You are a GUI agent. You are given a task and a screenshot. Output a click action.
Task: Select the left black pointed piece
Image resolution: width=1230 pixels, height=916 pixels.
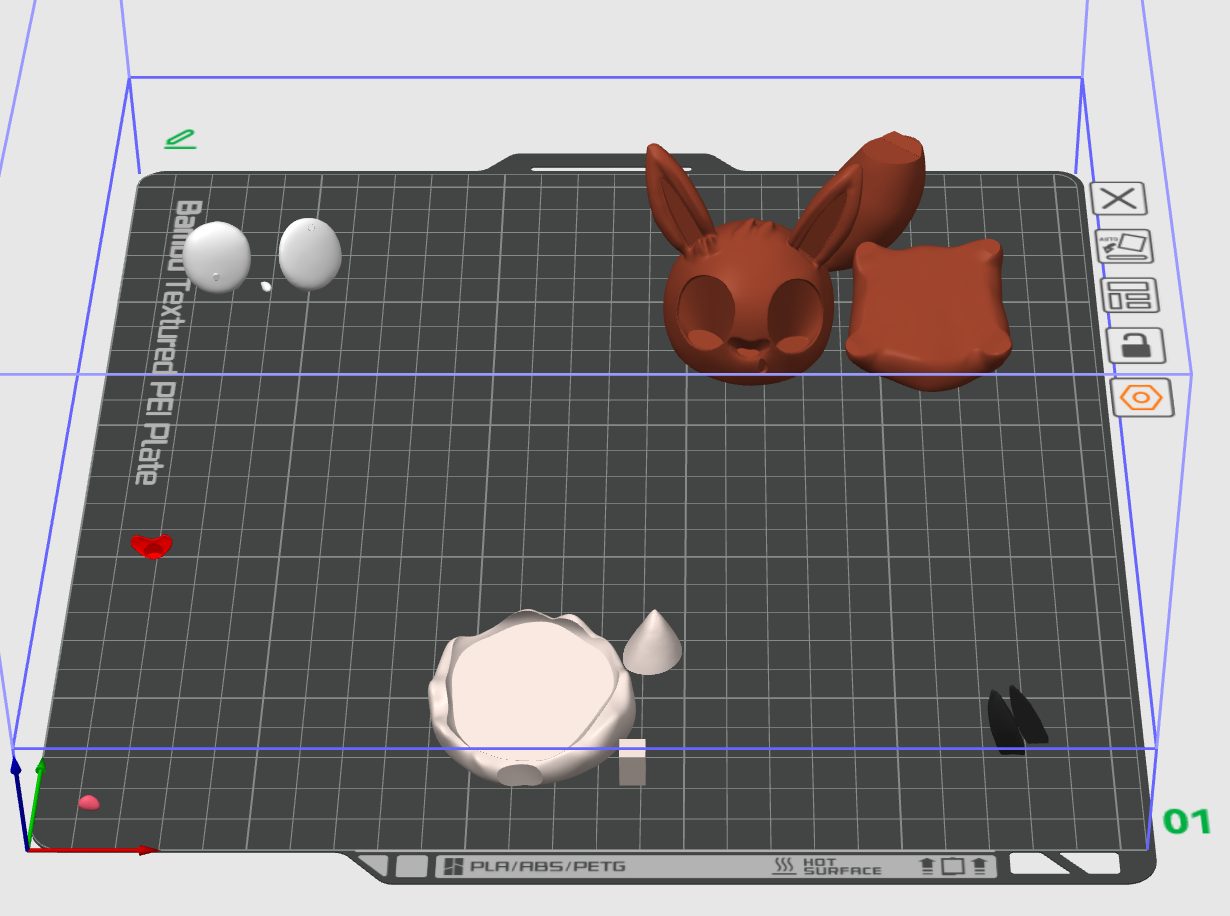tap(1003, 725)
